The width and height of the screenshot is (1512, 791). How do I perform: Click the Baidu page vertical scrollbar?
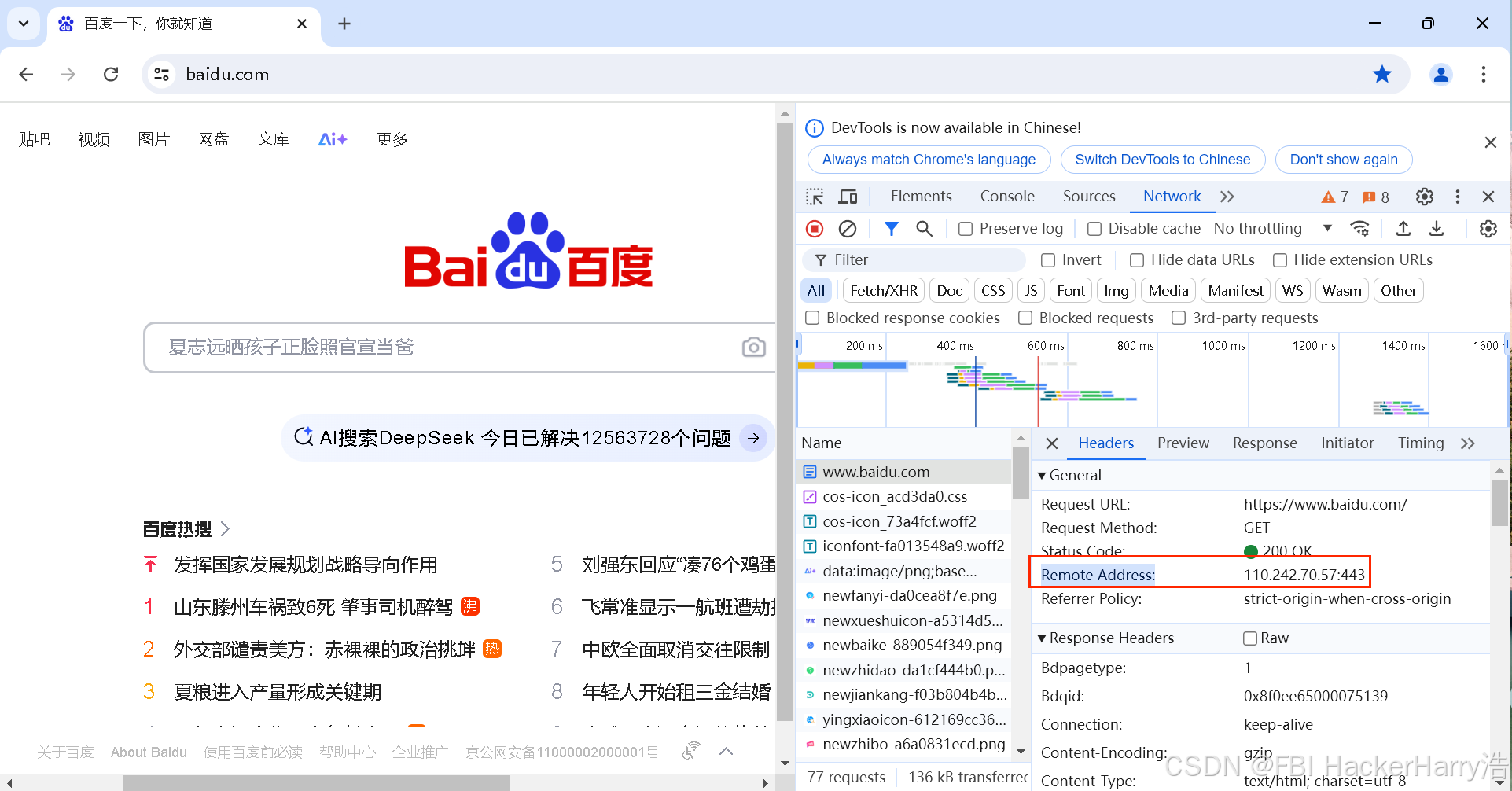785,421
